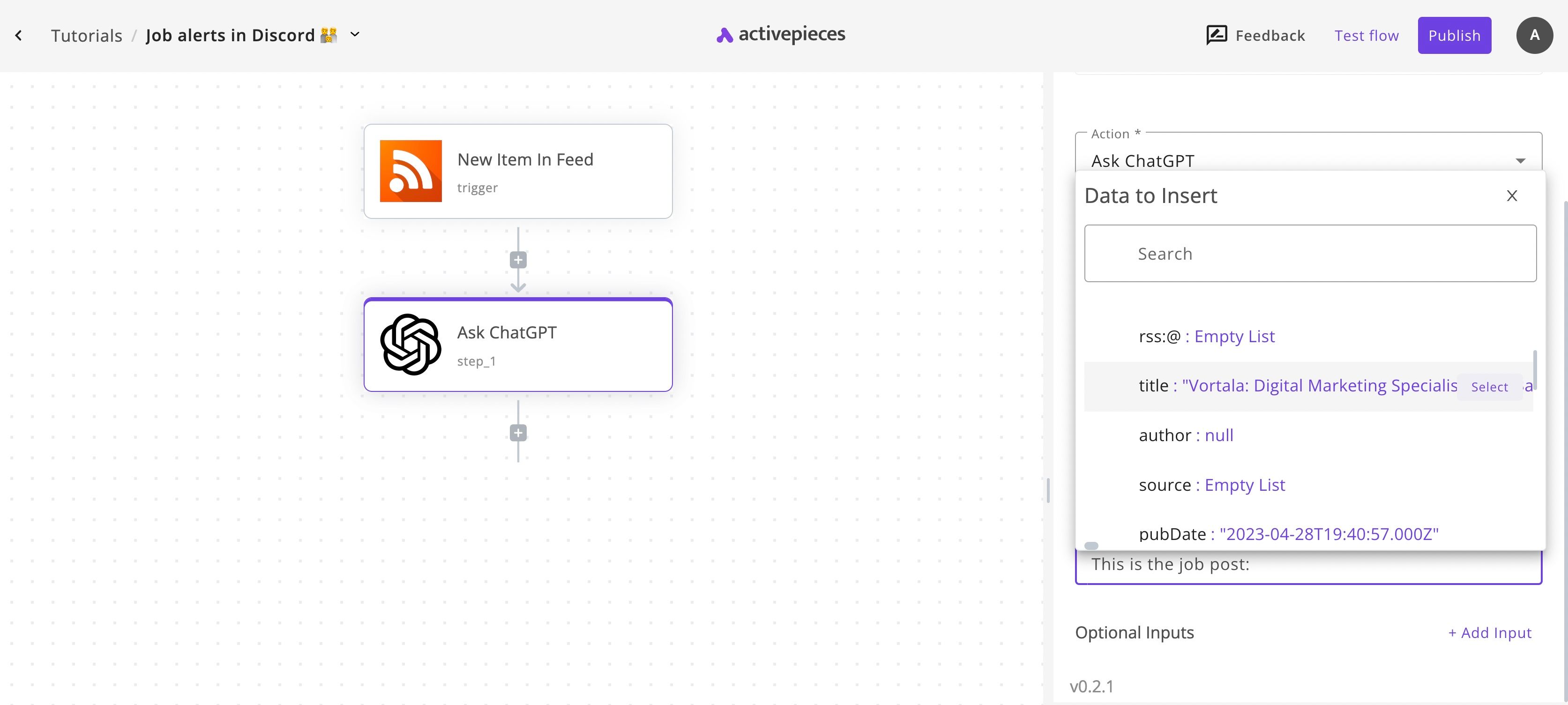Choose the author null entry
Screen dimensions: 1568x705
[1309, 436]
